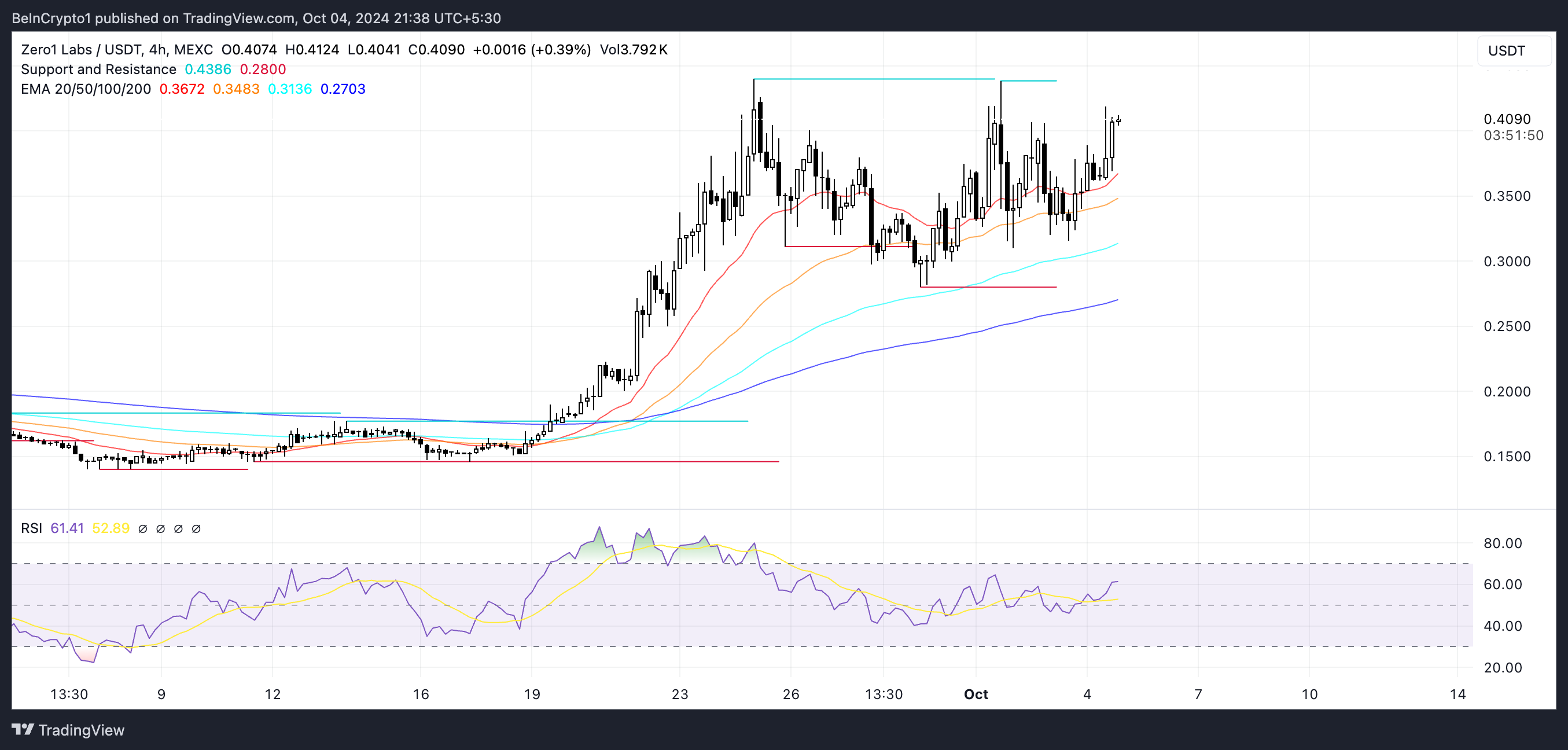Click the TradingView.com text in header
The image size is (1568, 750).
[x=238, y=19]
